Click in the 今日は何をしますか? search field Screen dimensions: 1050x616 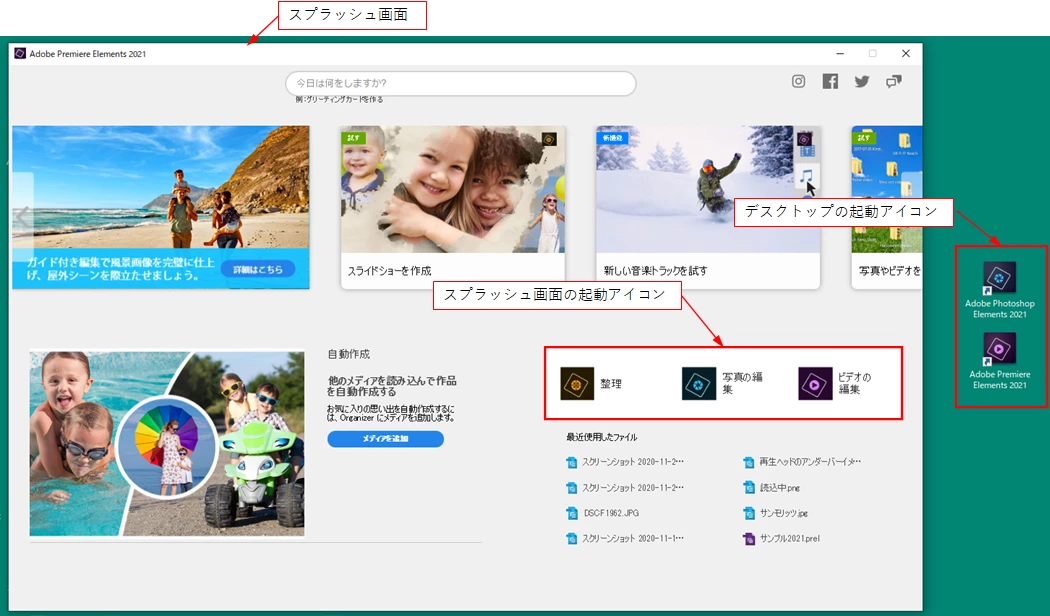[461, 84]
